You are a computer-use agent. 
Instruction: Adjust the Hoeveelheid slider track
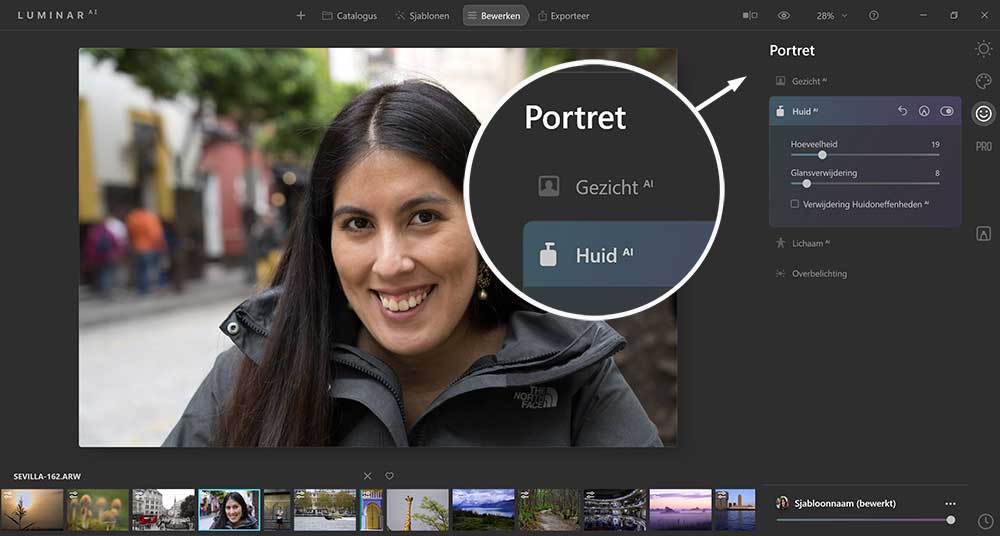click(x=865, y=154)
